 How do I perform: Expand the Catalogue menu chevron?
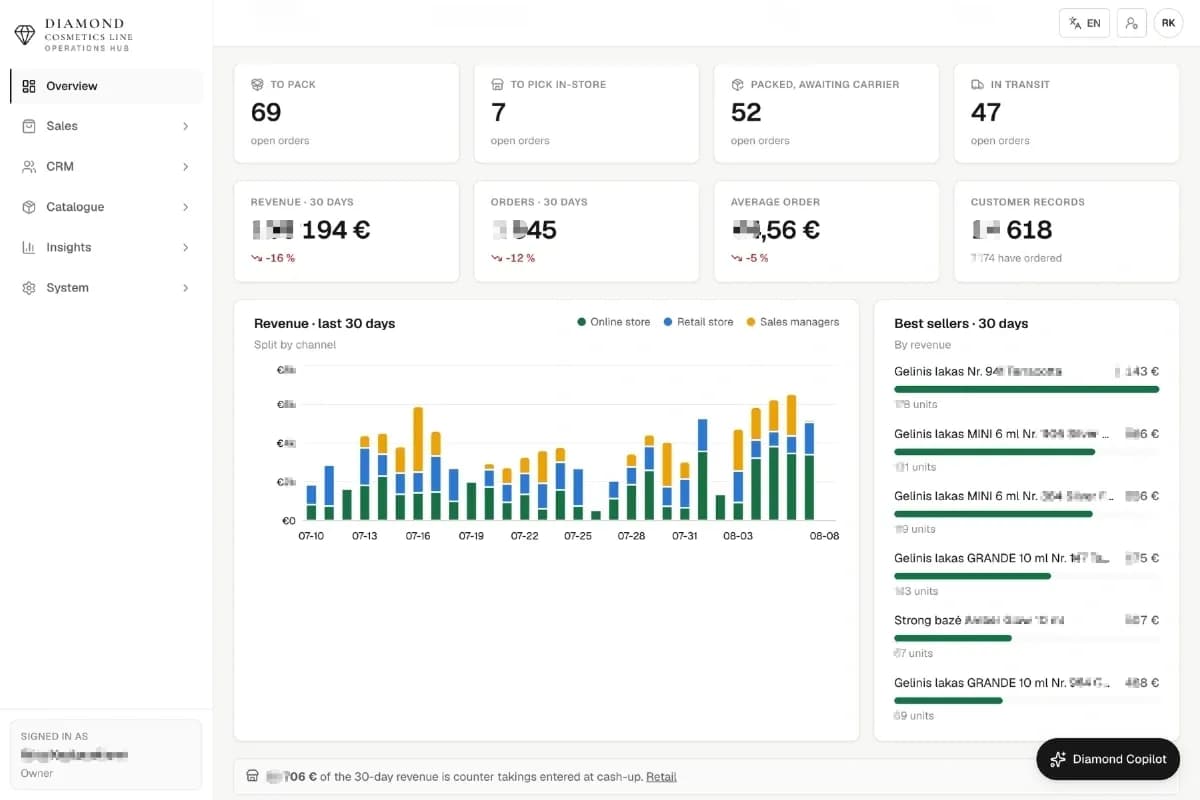pos(186,207)
